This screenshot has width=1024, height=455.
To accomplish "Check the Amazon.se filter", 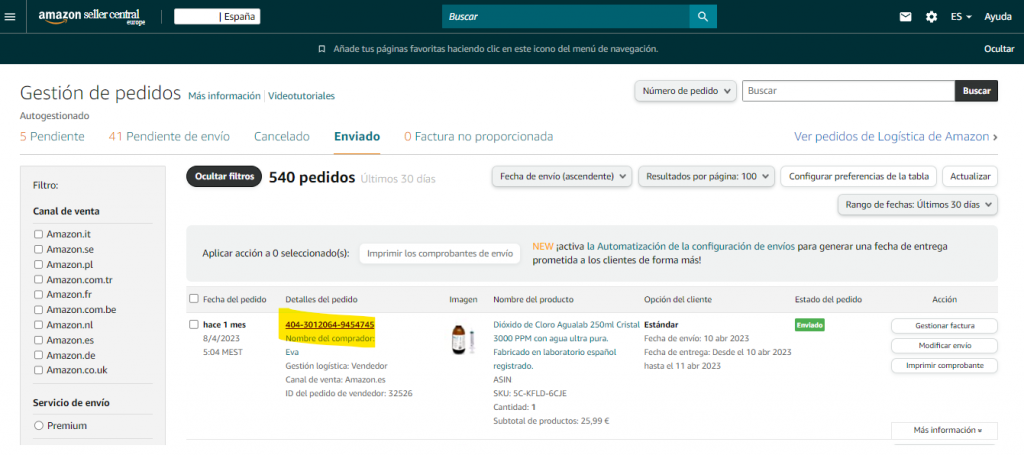I will point(39,249).
